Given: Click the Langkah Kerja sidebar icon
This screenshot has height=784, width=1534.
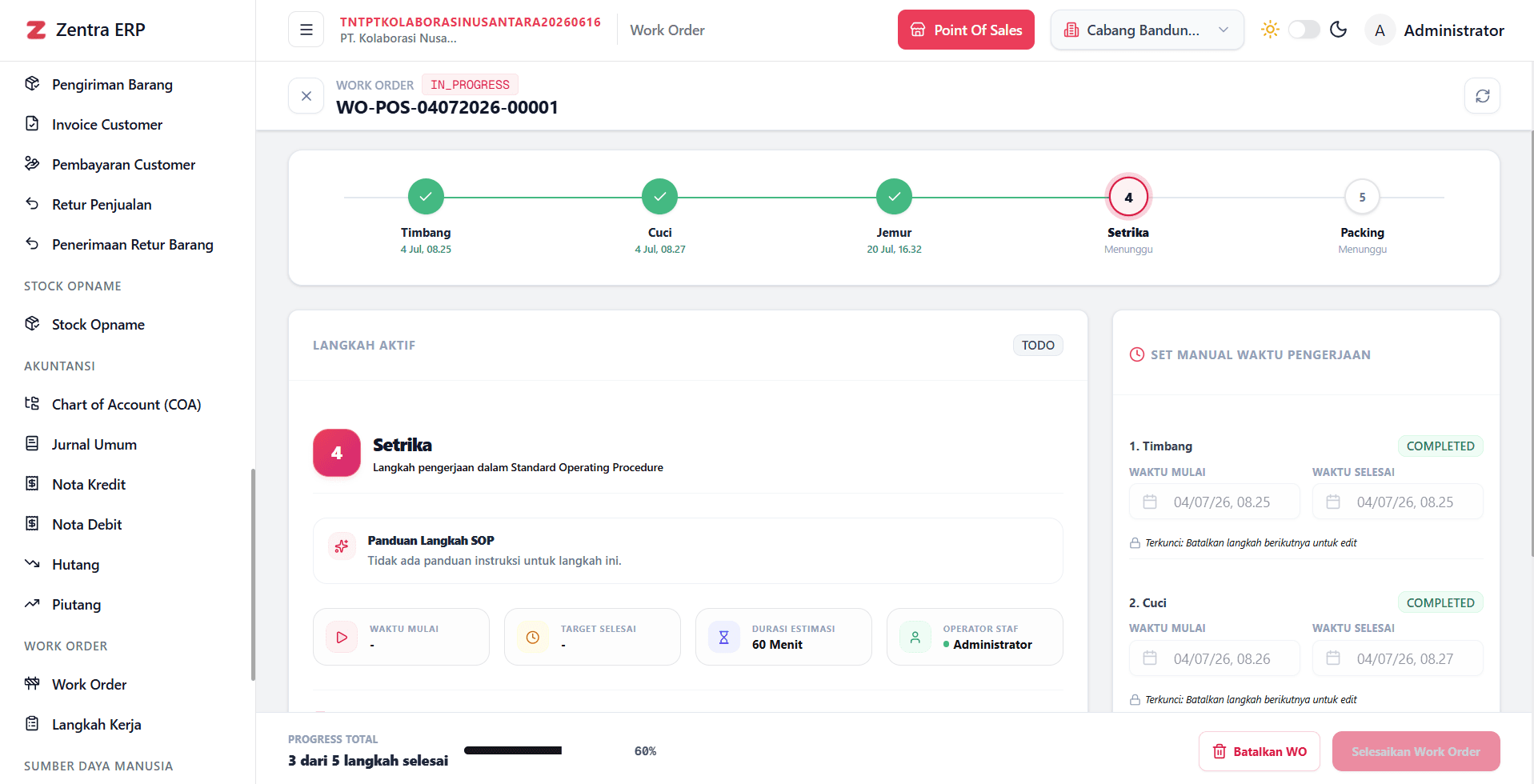Looking at the screenshot, I should click(x=32, y=723).
